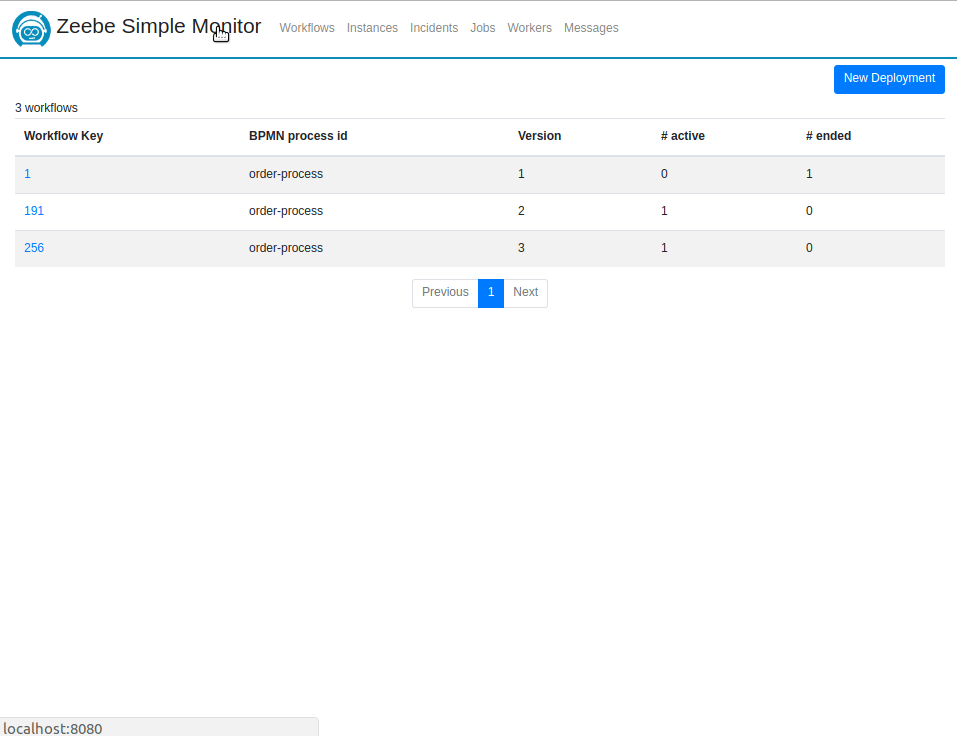
Task: Click version value 3 in row 256
Action: point(521,248)
